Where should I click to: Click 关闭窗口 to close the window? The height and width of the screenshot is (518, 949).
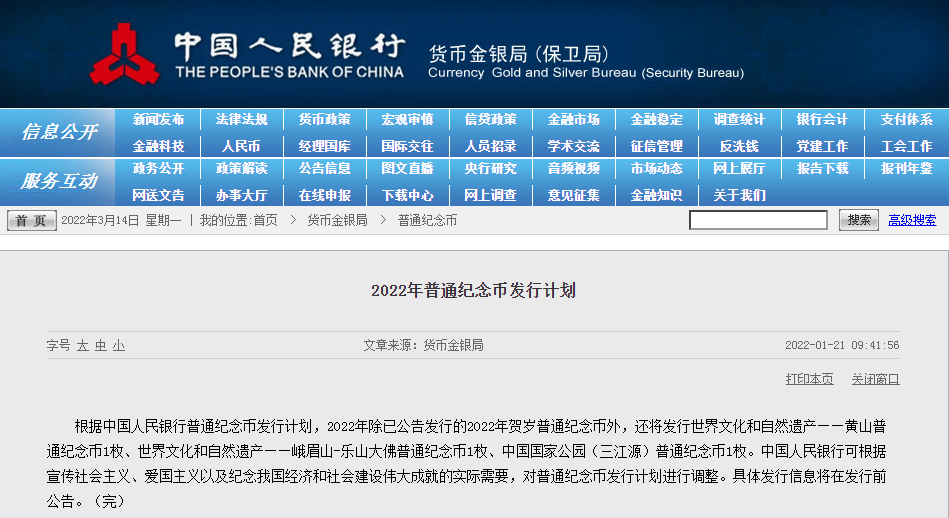[875, 379]
